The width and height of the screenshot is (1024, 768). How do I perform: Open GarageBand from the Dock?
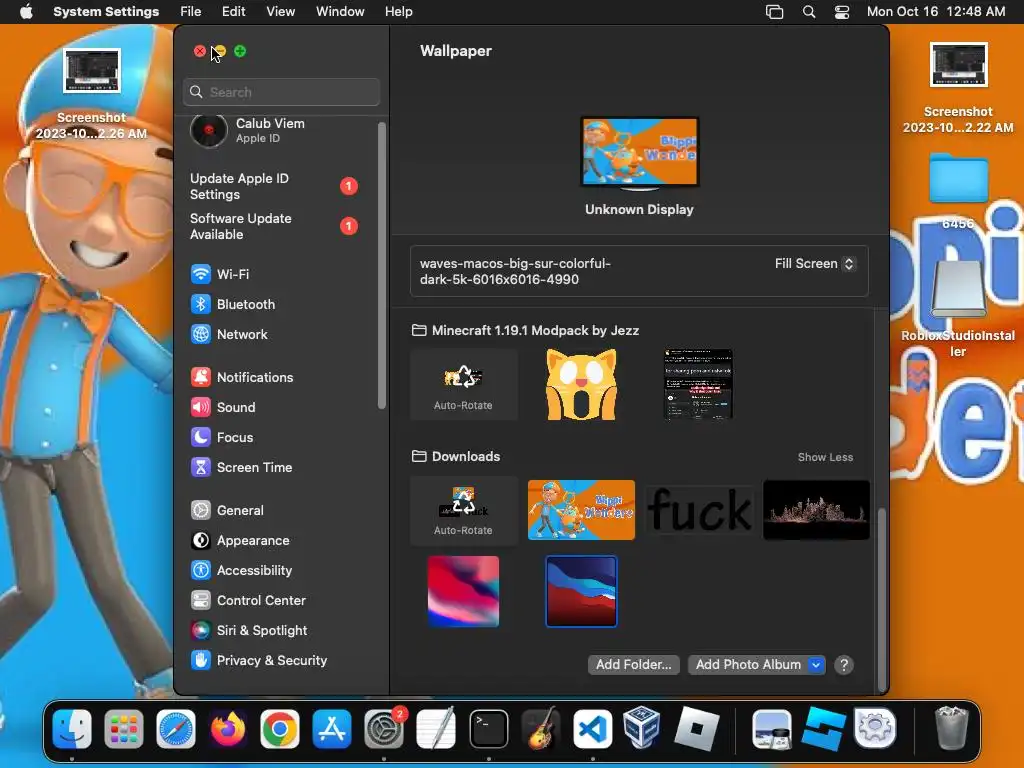[541, 728]
